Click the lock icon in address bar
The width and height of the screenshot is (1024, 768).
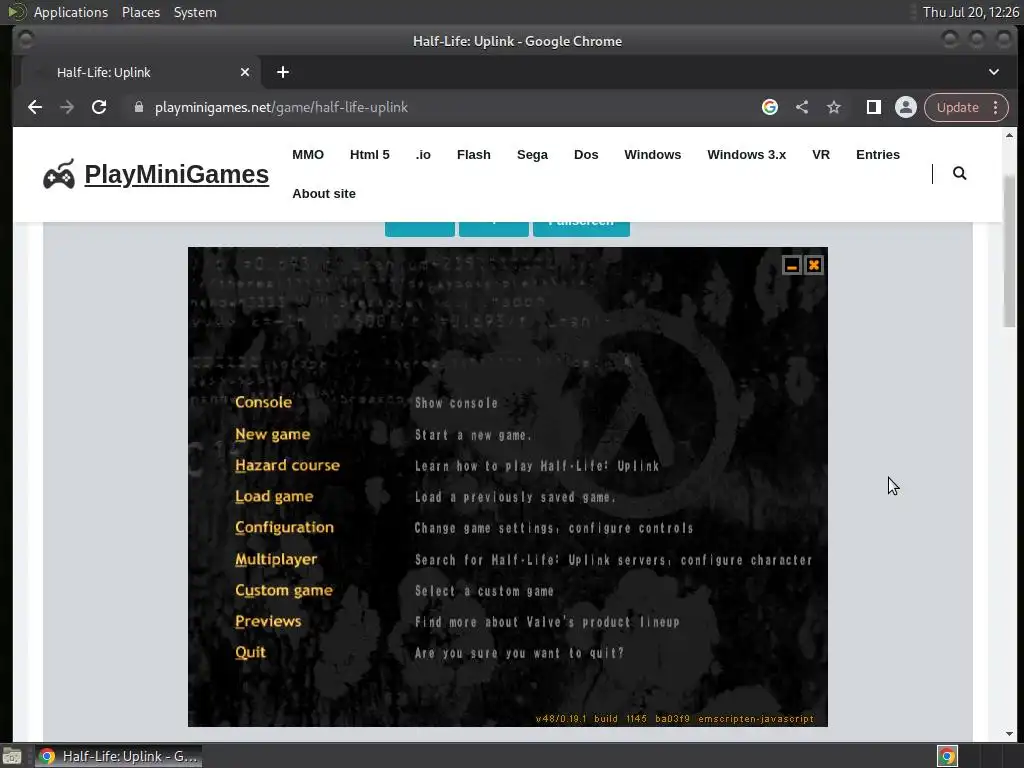point(138,107)
